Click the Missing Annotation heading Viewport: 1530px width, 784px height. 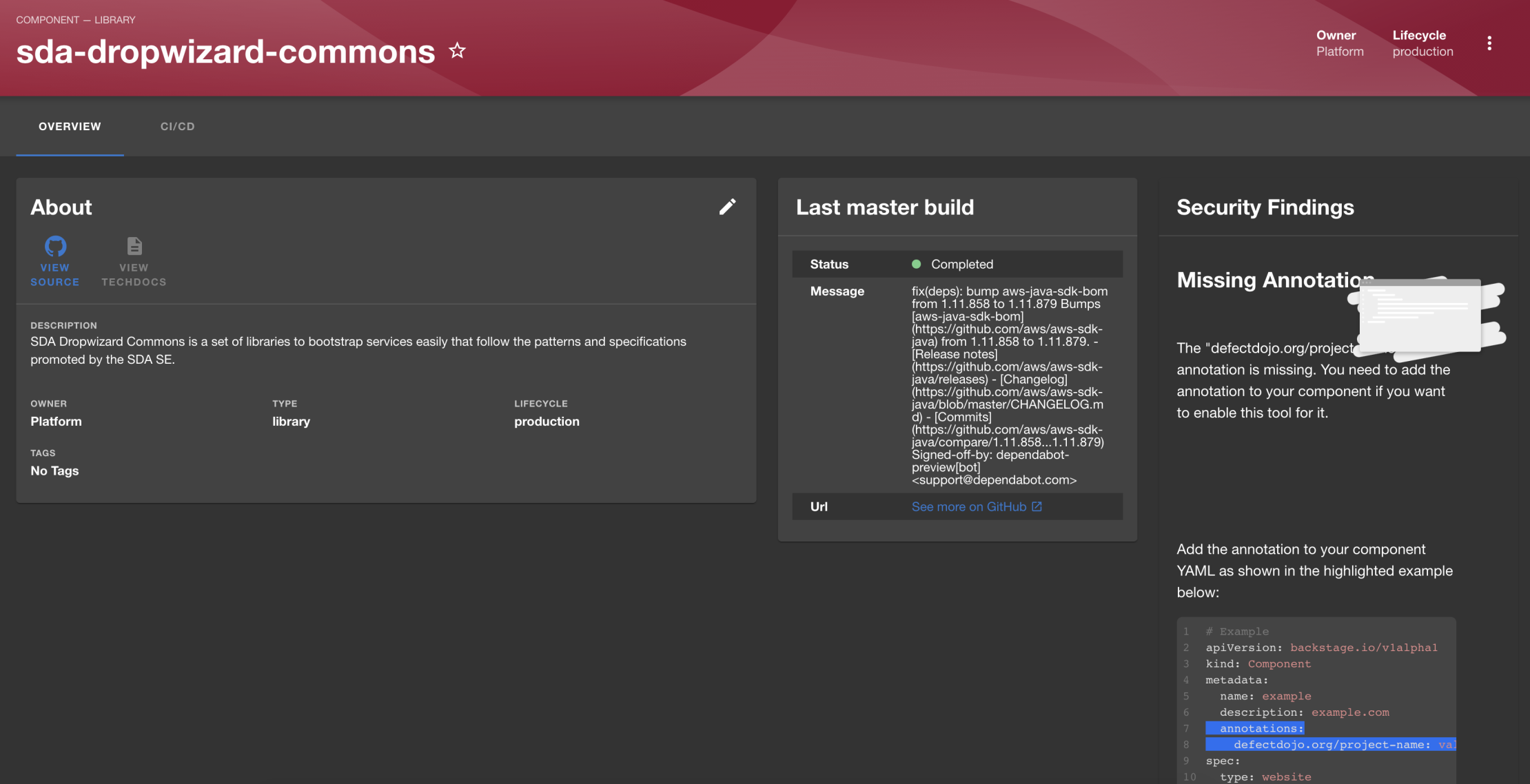pos(1275,280)
